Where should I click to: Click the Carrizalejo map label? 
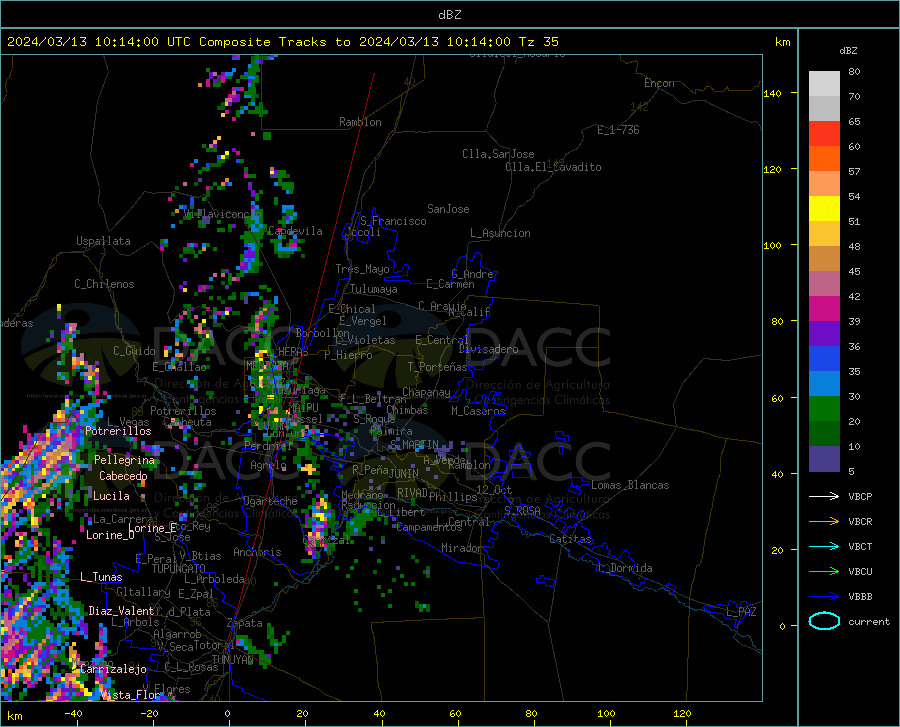[x=113, y=669]
